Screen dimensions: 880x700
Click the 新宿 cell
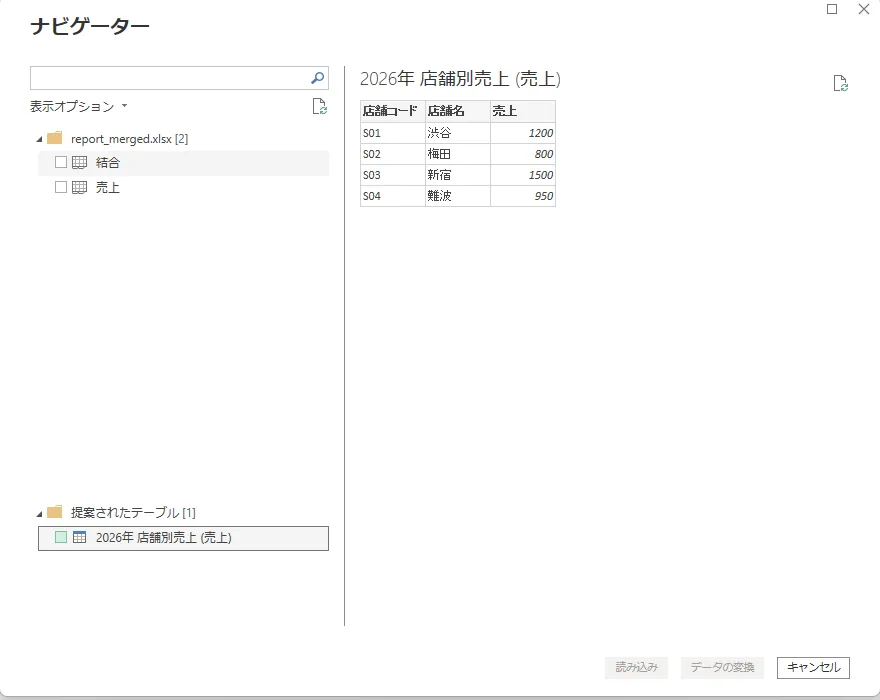458,175
